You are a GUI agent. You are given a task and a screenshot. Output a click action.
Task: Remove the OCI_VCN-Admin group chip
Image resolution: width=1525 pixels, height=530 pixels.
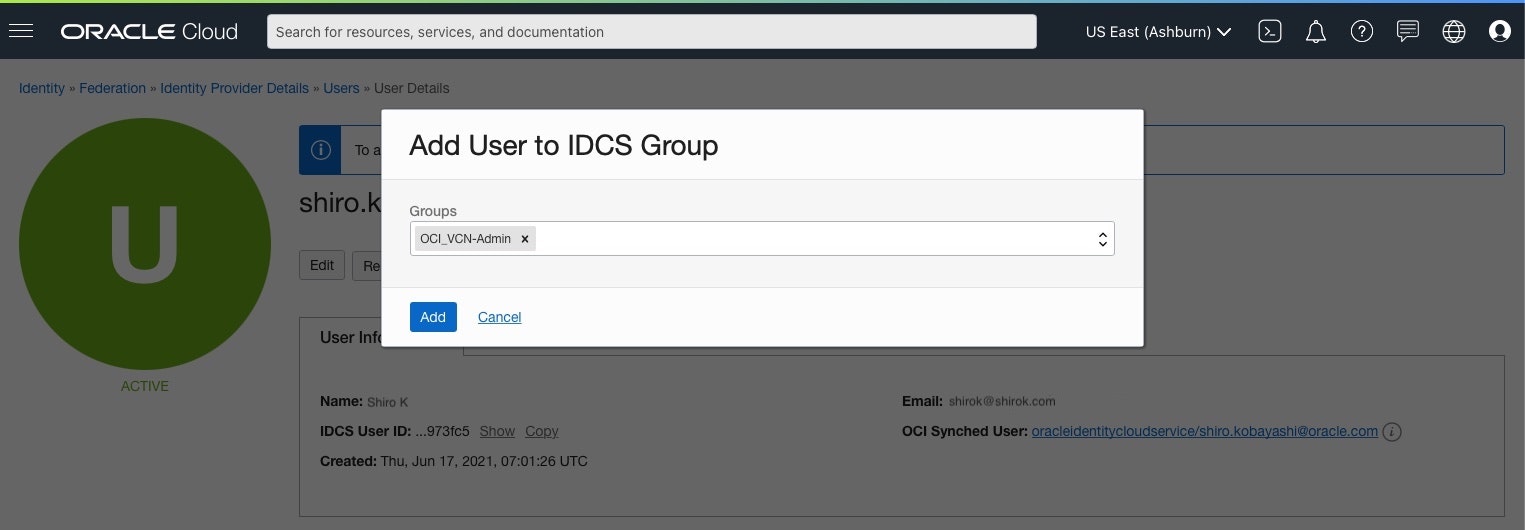tap(525, 239)
